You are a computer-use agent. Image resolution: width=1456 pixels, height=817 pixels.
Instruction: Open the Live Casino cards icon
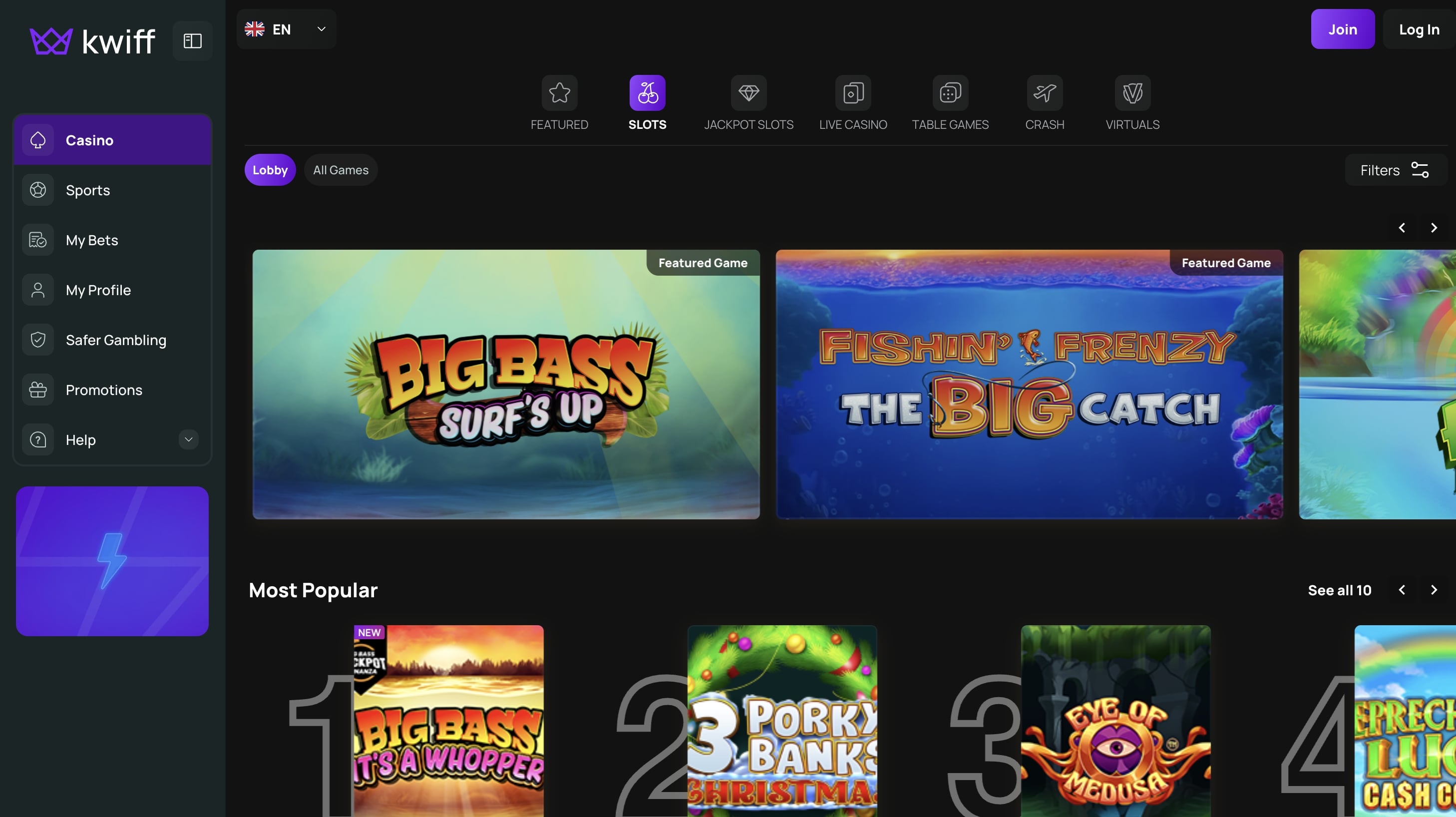pos(852,92)
